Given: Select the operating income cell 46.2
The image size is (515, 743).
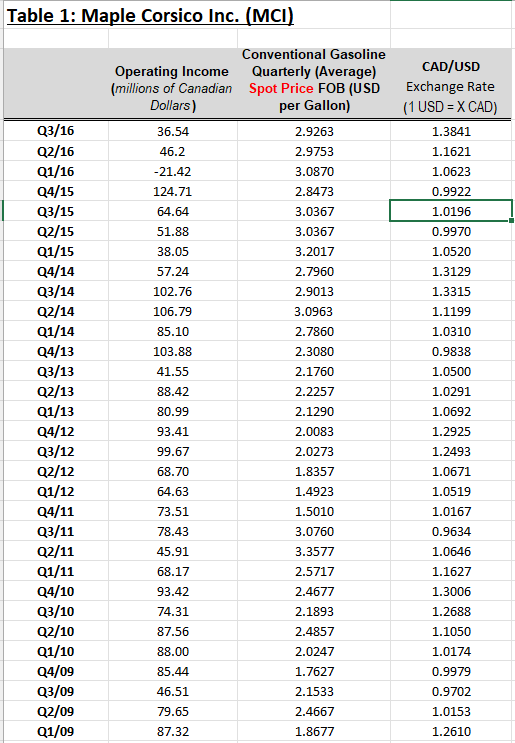Looking at the screenshot, I should (172, 151).
